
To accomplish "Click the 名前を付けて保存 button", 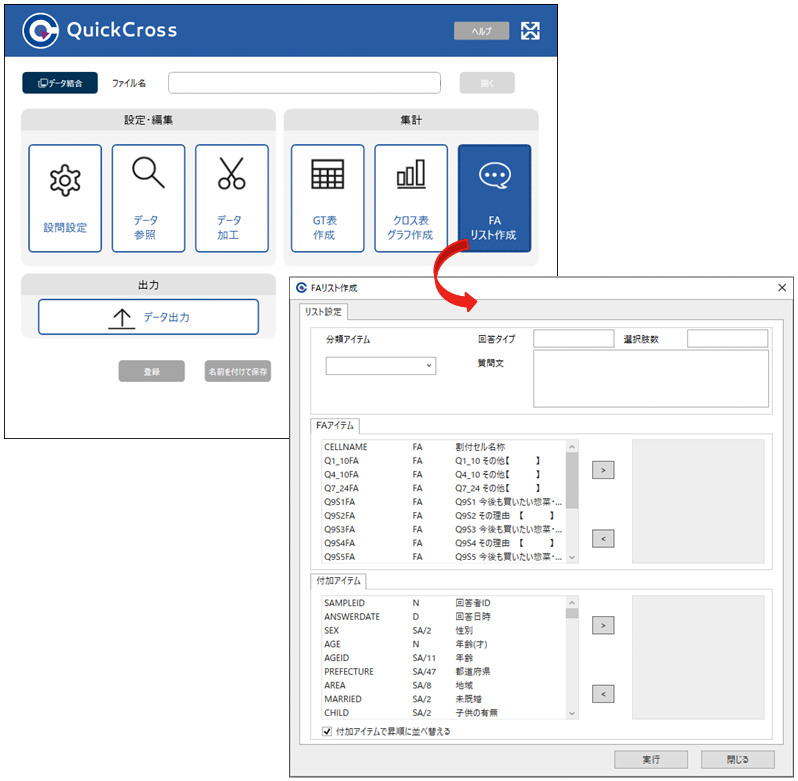I will (238, 371).
